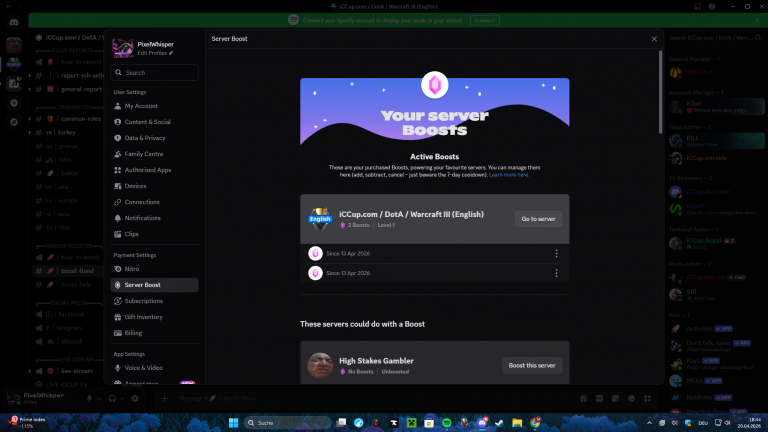Image resolution: width=768 pixels, height=432 pixels.
Task: Click the Go to server button
Action: 538,219
